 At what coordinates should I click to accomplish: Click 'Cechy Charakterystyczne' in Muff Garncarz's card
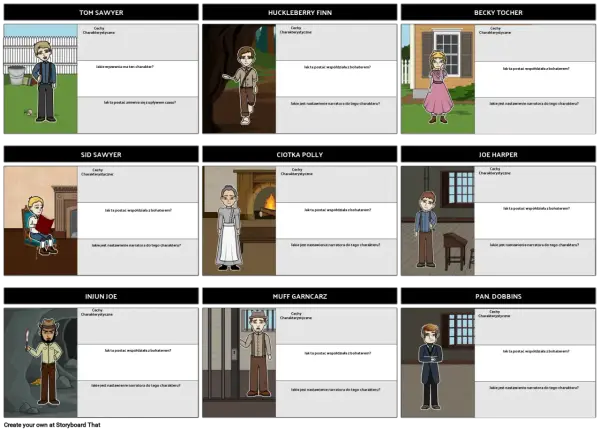coord(296,315)
